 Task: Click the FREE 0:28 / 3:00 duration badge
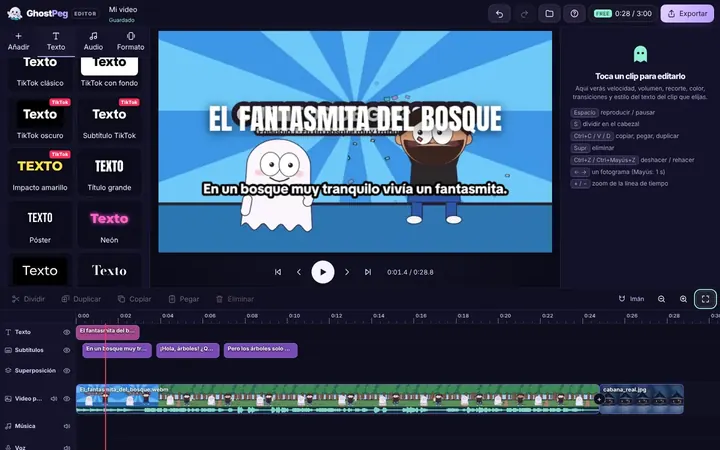point(623,14)
